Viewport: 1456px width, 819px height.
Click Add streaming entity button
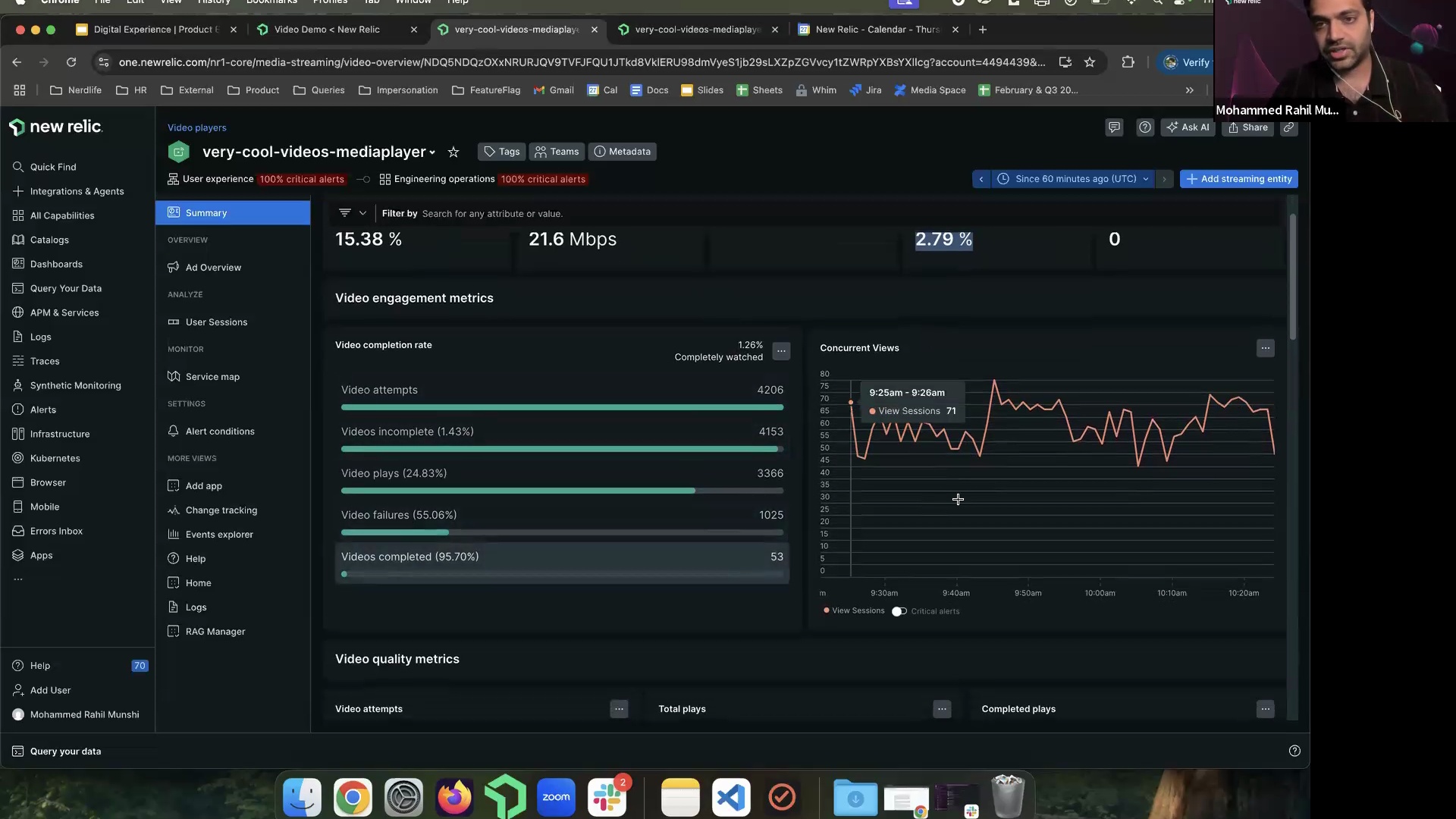point(1239,179)
